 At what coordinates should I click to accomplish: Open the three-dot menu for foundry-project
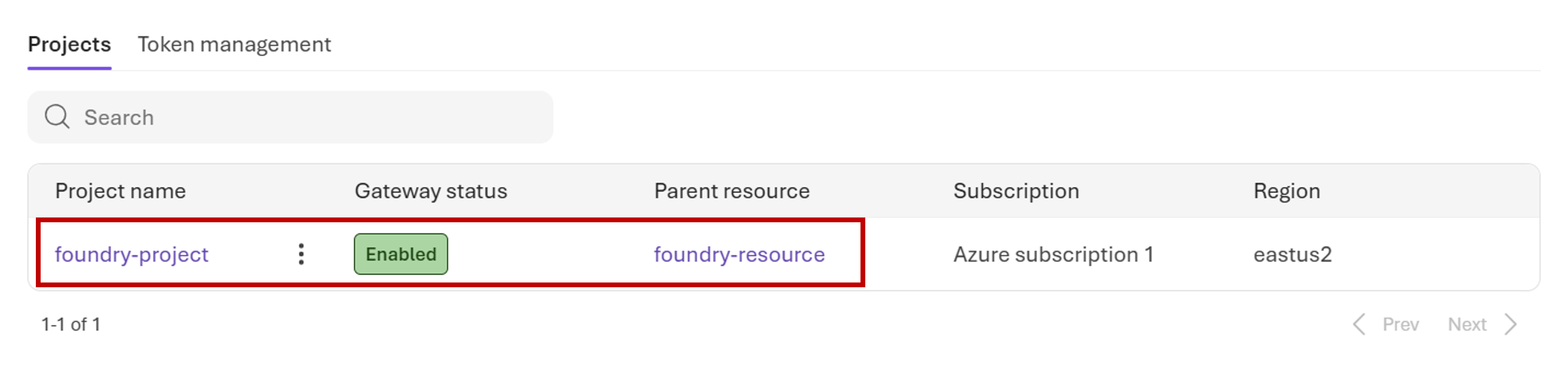tap(302, 255)
